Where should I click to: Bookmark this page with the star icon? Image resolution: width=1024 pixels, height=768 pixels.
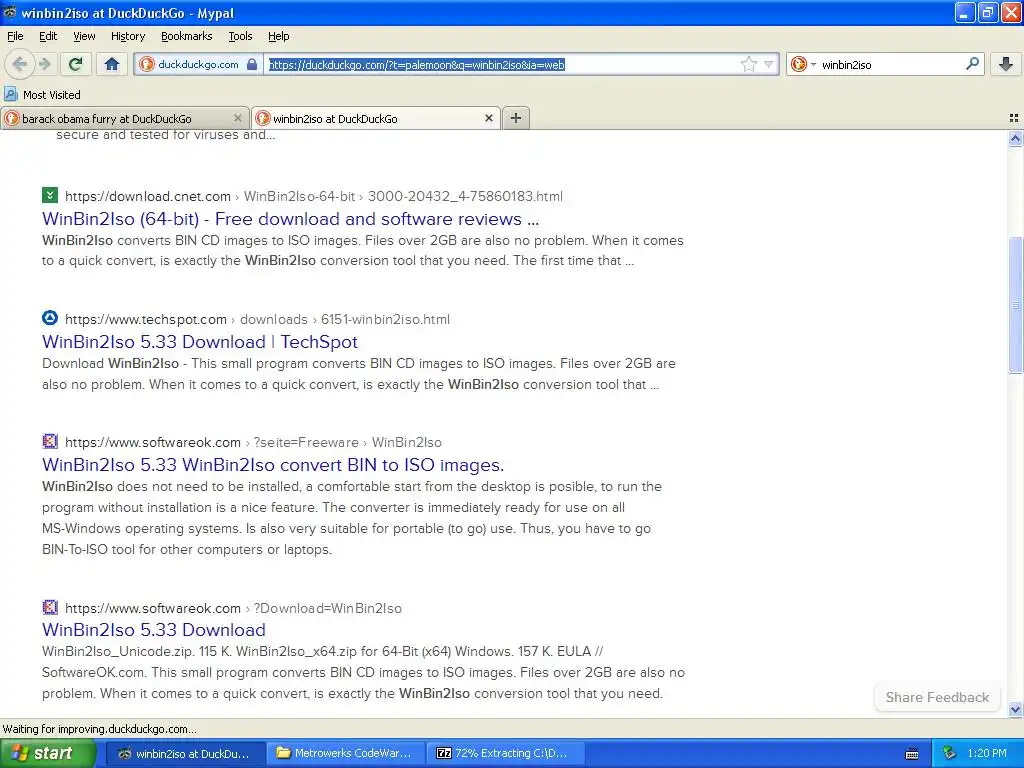tap(748, 64)
